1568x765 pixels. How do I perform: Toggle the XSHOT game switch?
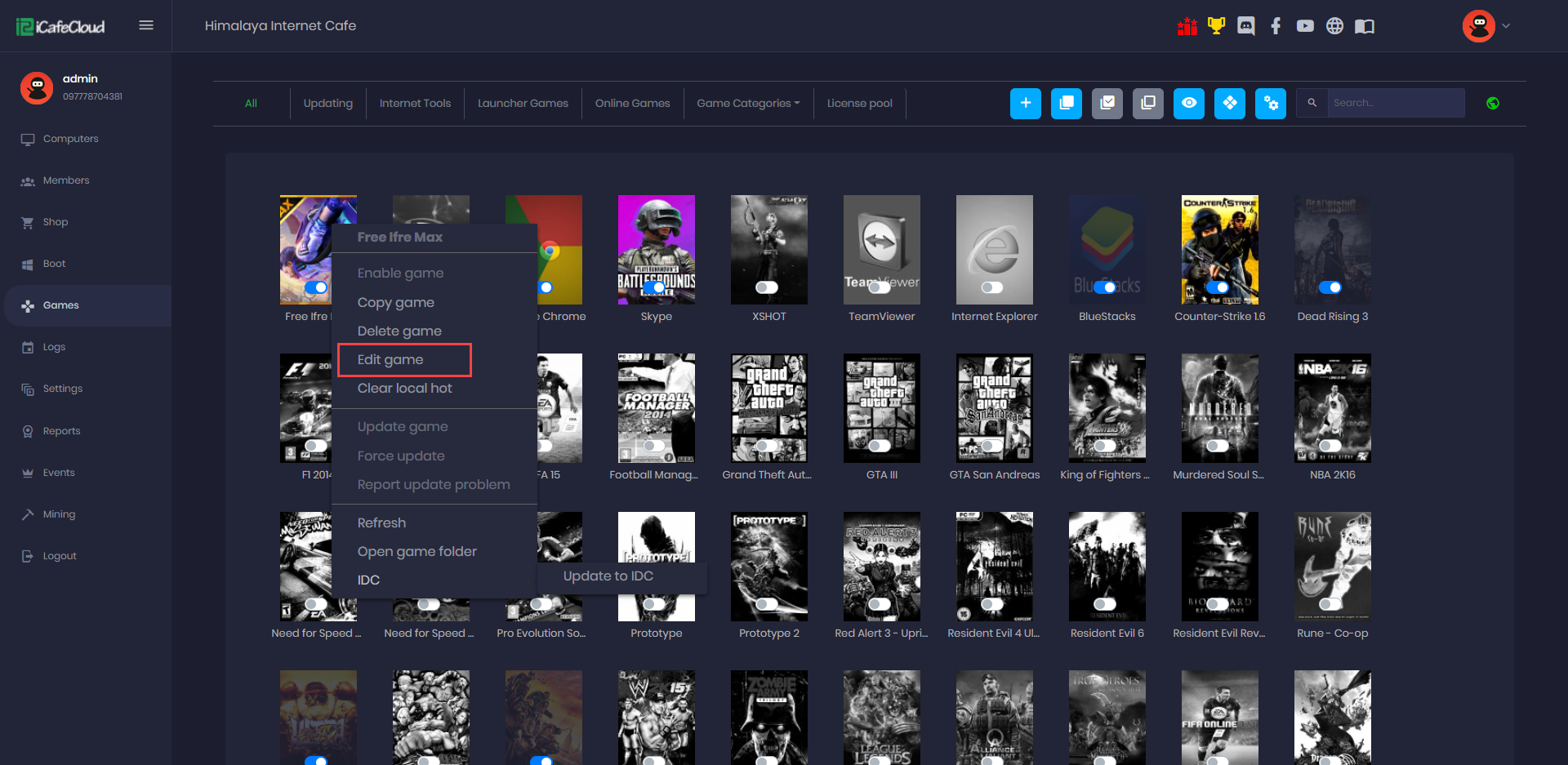(x=767, y=287)
